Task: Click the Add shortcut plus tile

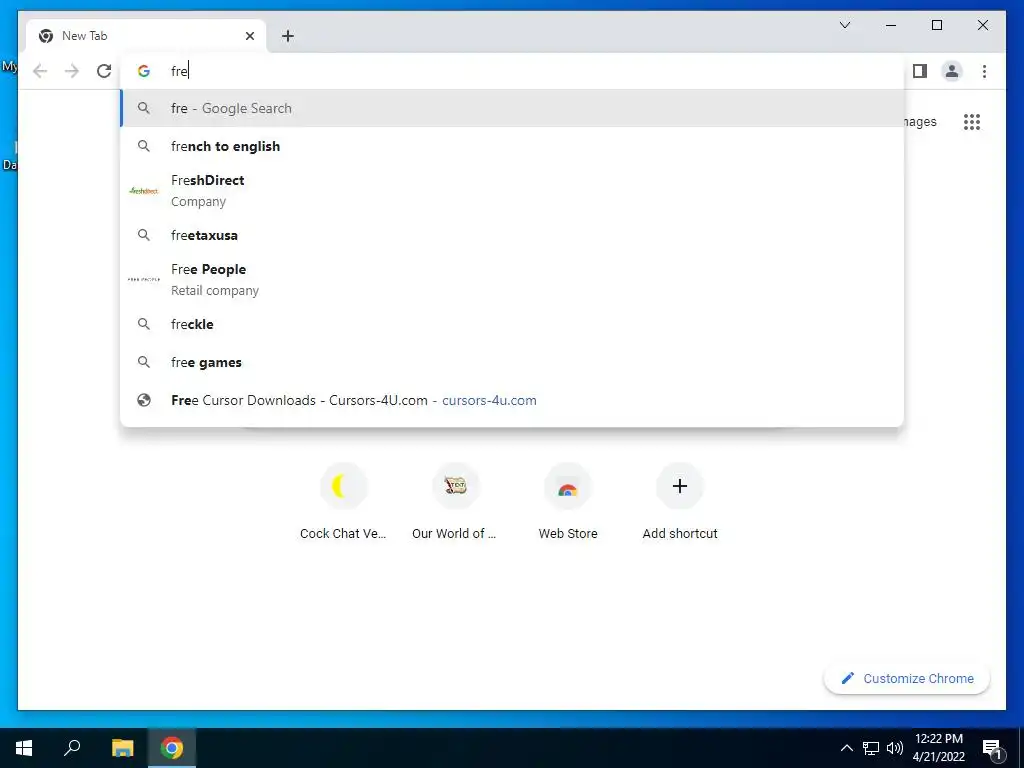Action: [x=680, y=502]
